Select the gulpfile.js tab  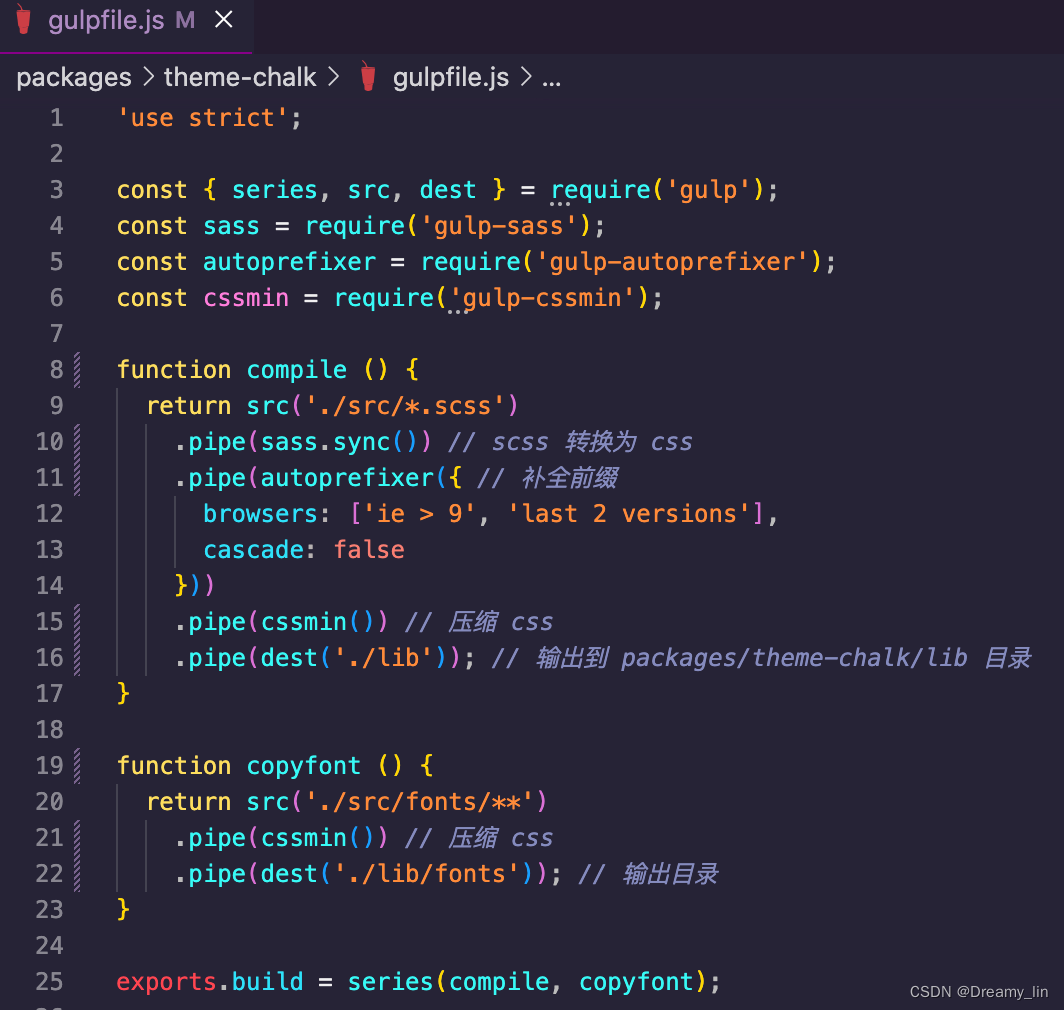[106, 21]
